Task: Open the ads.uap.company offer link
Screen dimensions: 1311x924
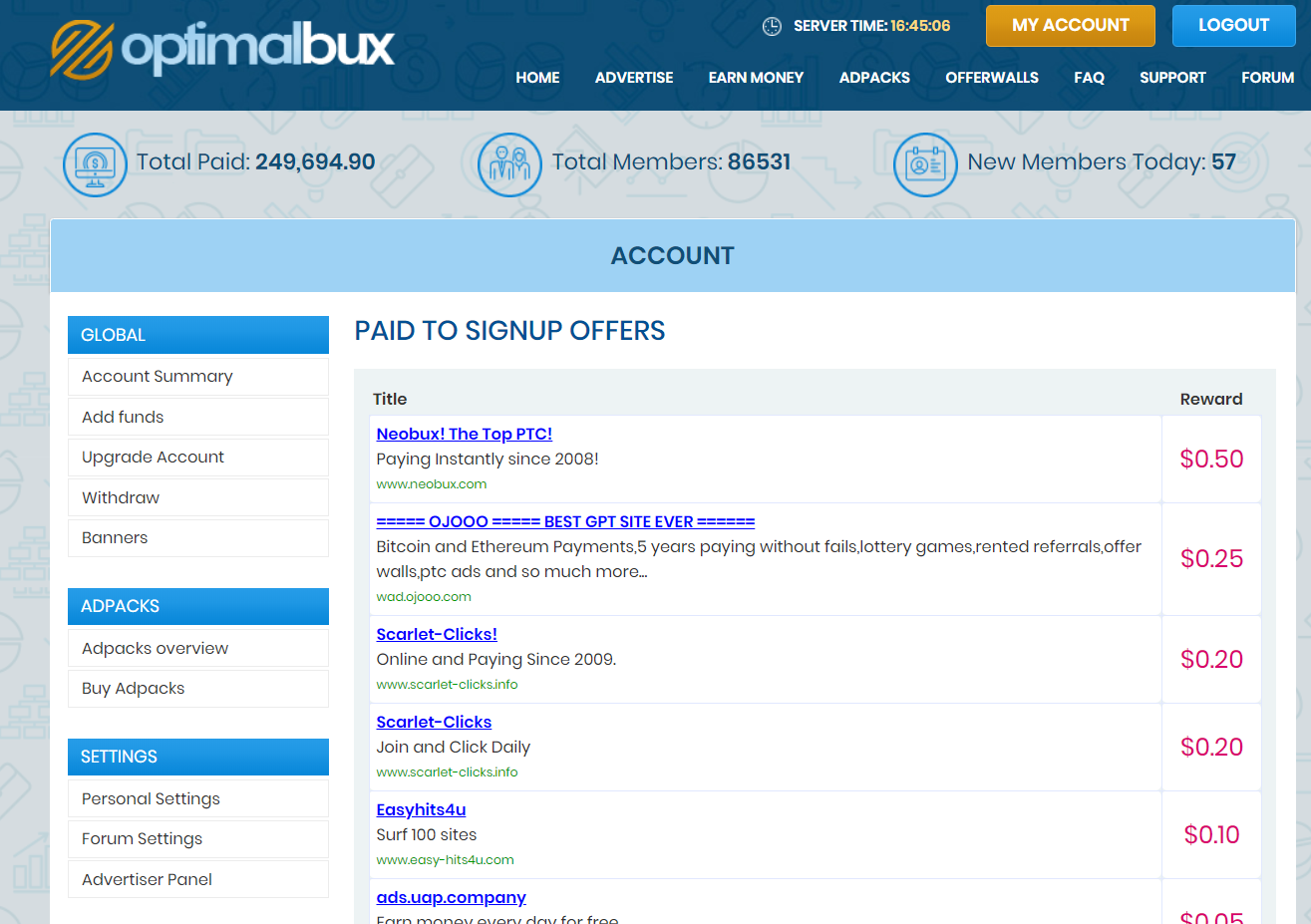Action: pyautogui.click(x=451, y=897)
